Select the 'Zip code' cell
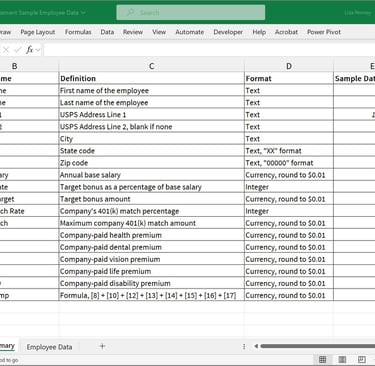 [152, 163]
